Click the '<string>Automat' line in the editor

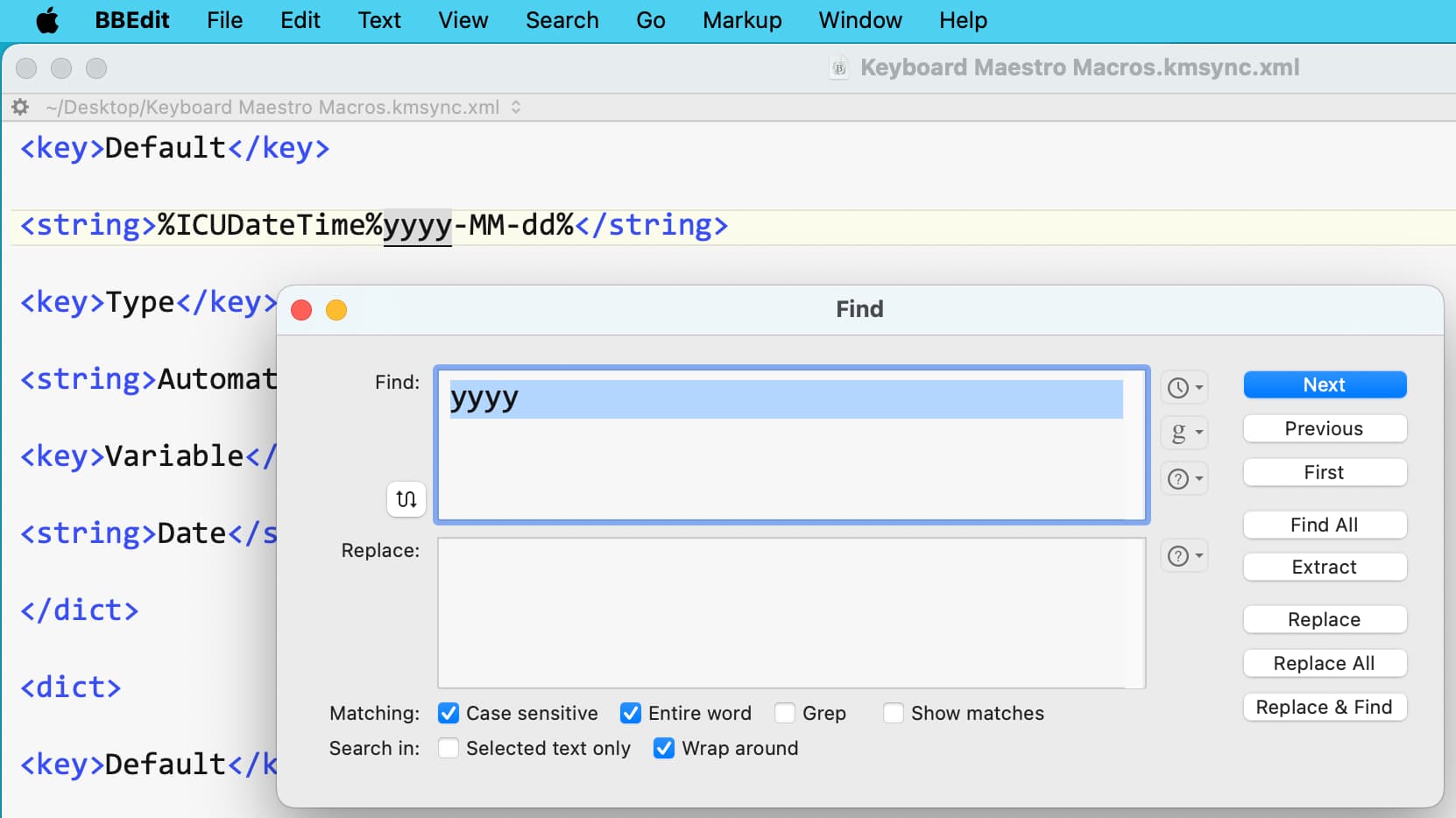pos(149,379)
